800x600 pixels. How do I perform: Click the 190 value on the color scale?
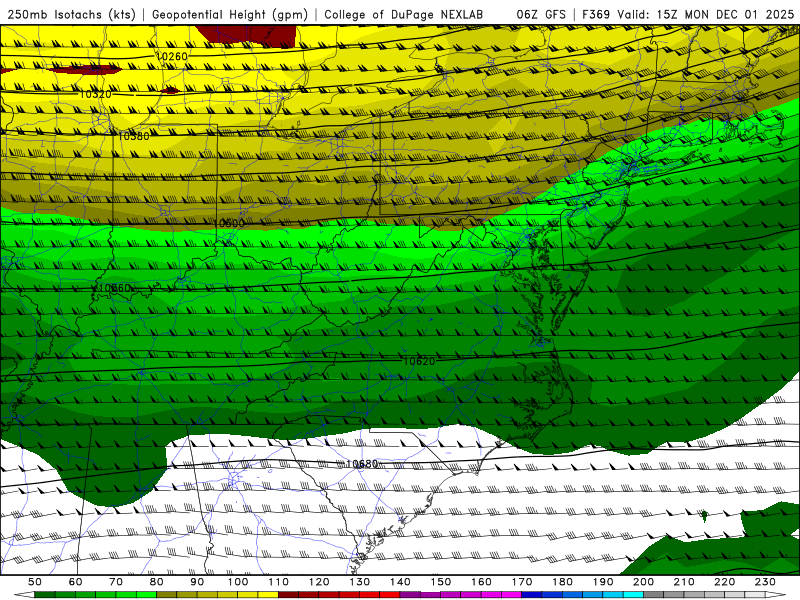(x=603, y=582)
